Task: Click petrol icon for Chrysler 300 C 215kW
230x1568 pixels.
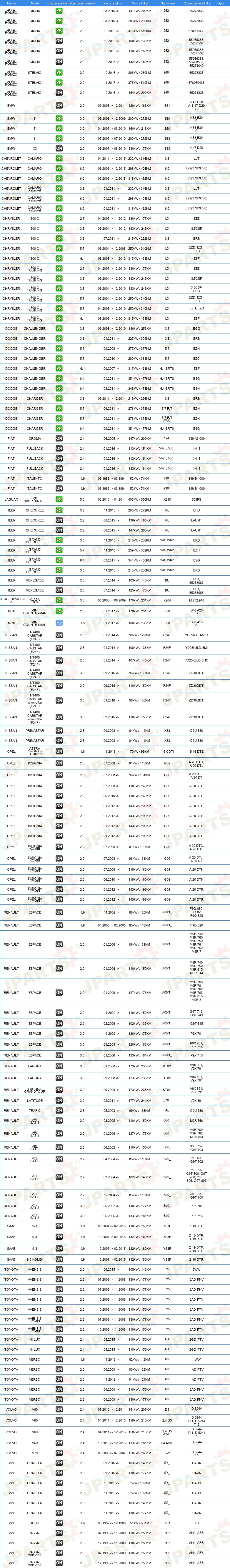Action: click(x=59, y=239)
